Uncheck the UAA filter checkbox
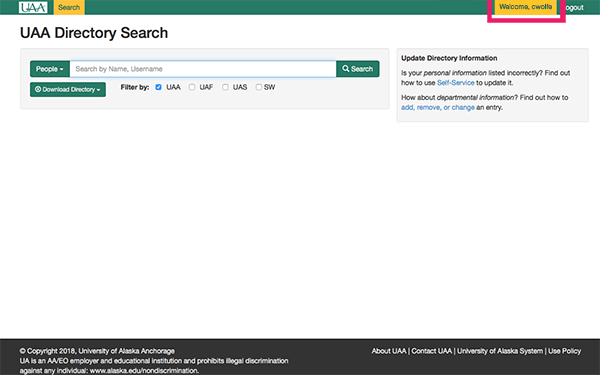 tap(158, 87)
